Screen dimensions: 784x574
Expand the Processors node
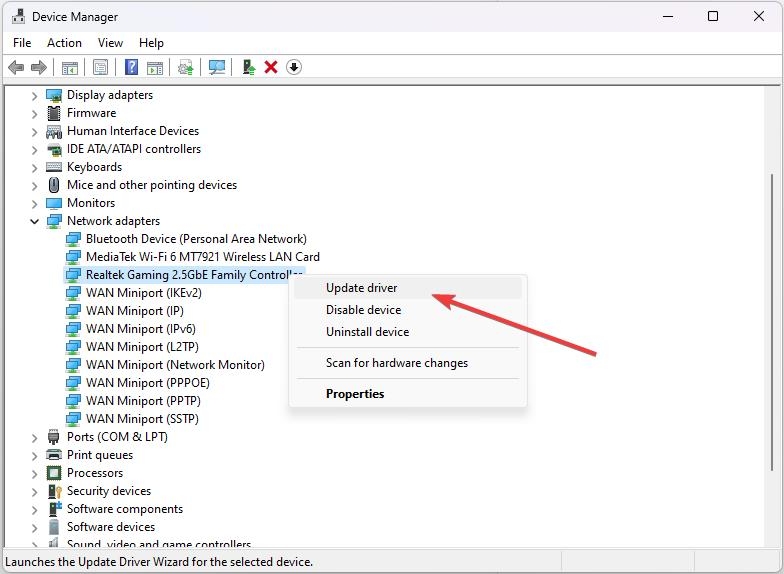click(x=34, y=474)
